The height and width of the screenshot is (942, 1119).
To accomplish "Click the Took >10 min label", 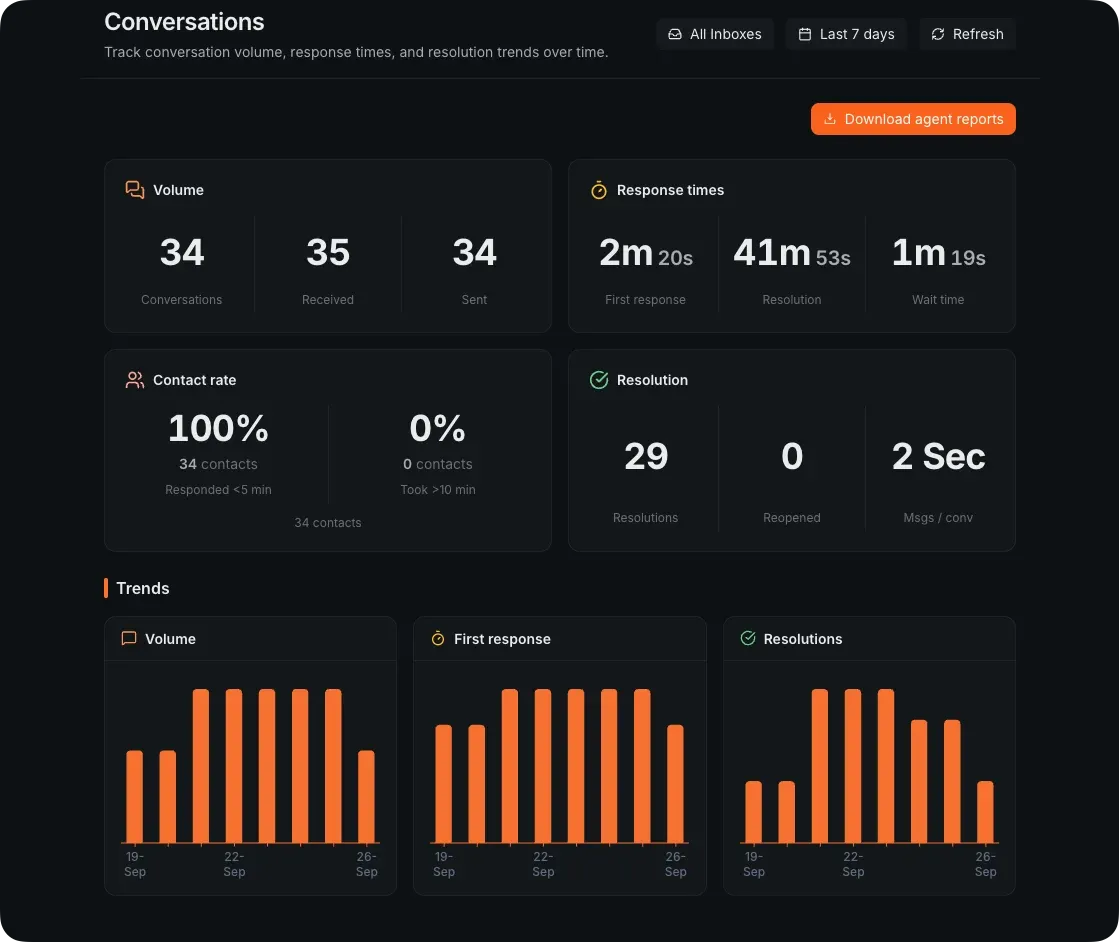I will (x=437, y=490).
